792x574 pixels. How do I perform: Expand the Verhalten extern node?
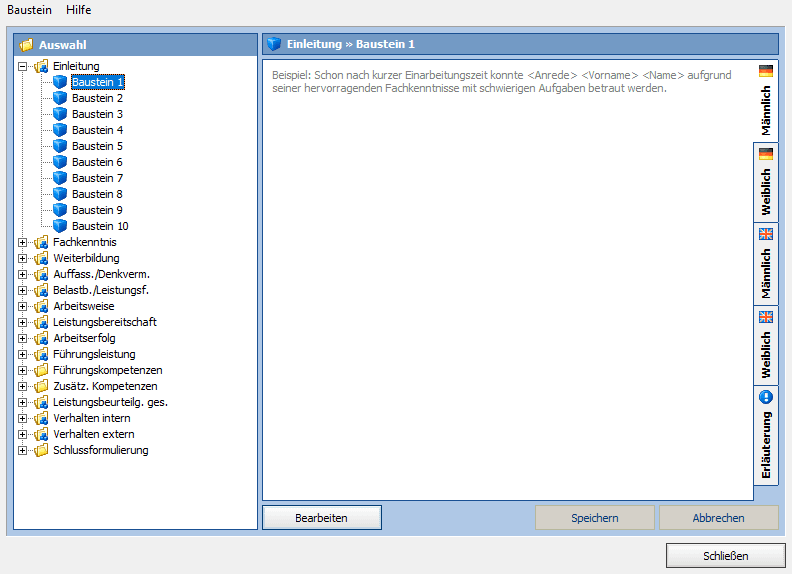(x=22, y=434)
